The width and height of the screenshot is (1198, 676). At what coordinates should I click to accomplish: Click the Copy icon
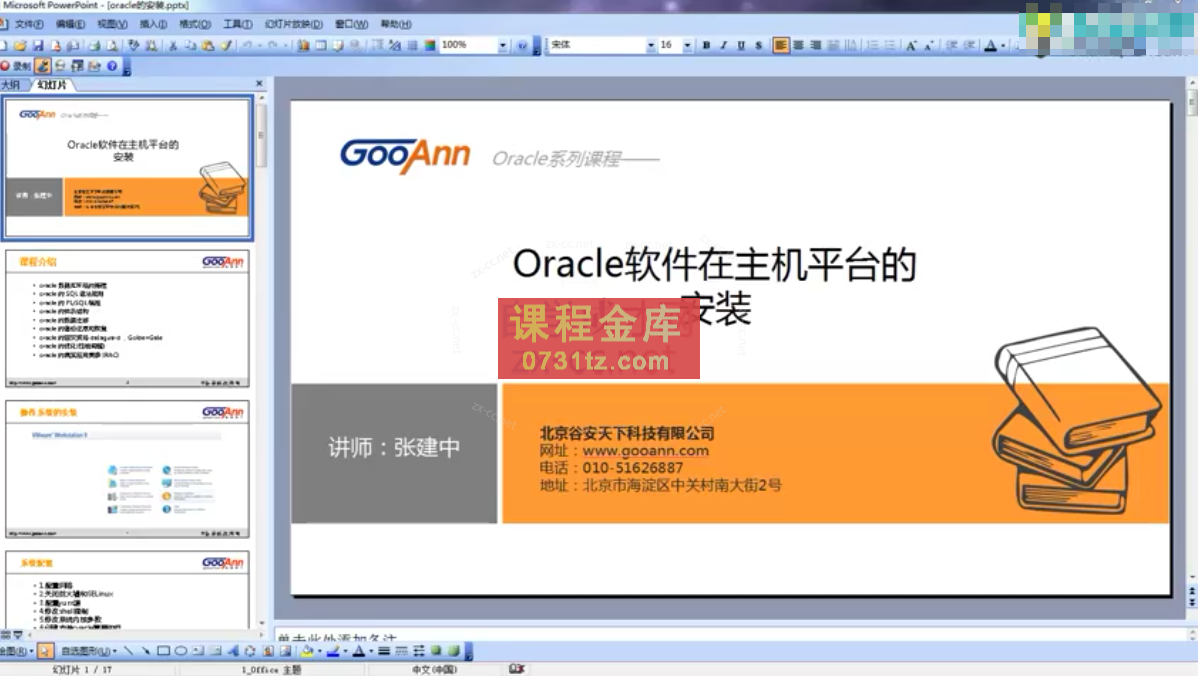point(189,46)
